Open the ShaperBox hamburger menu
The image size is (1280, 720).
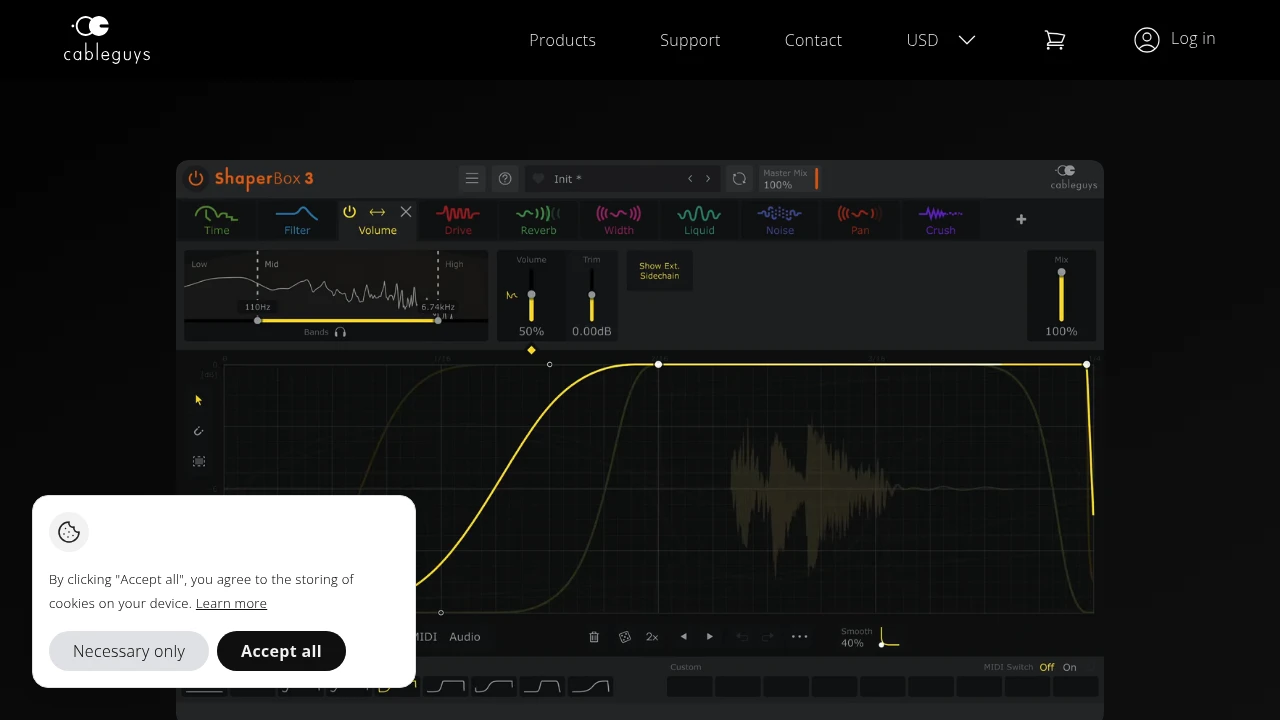pyautogui.click(x=472, y=178)
